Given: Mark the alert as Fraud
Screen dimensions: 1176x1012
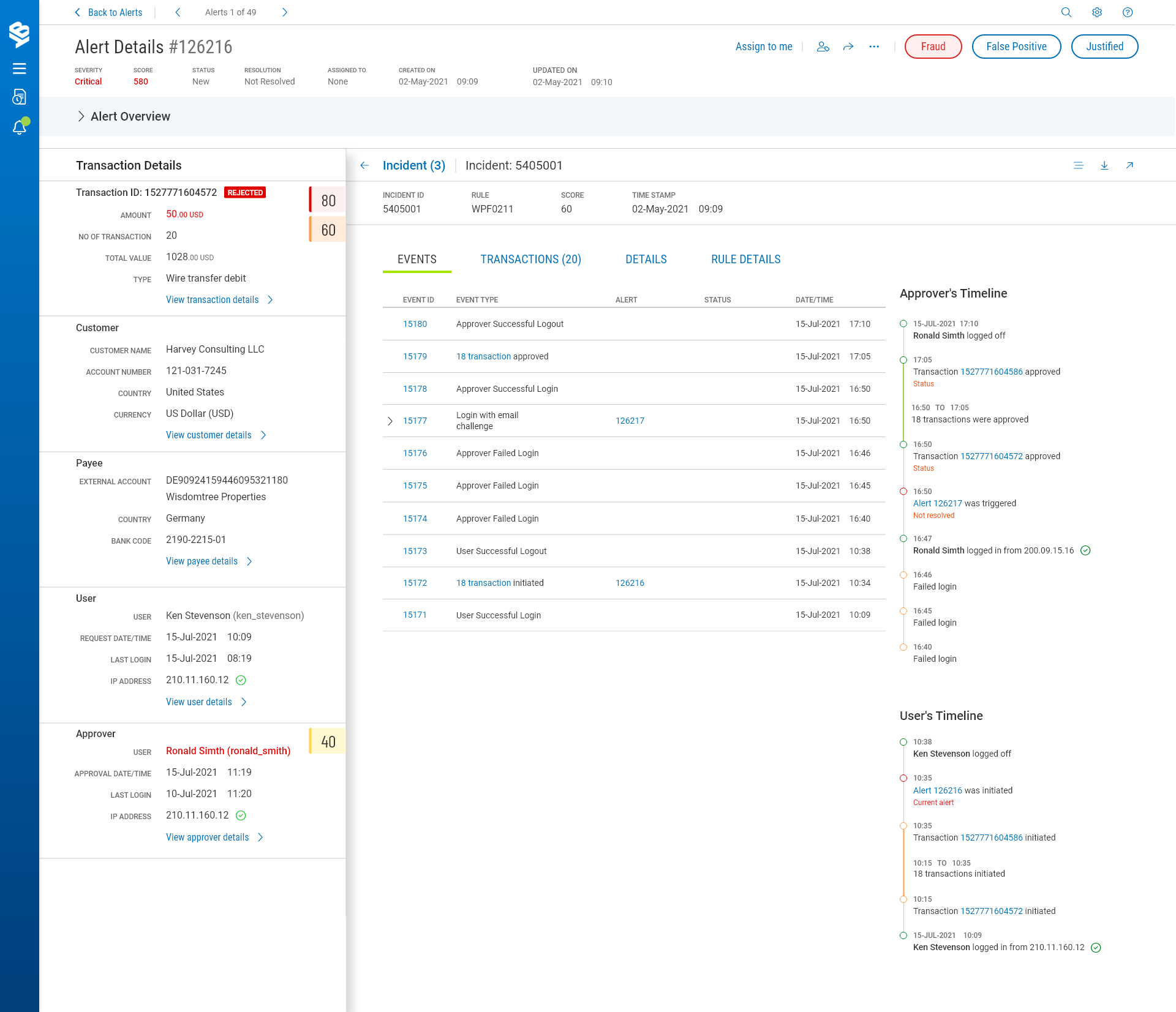Looking at the screenshot, I should (933, 47).
